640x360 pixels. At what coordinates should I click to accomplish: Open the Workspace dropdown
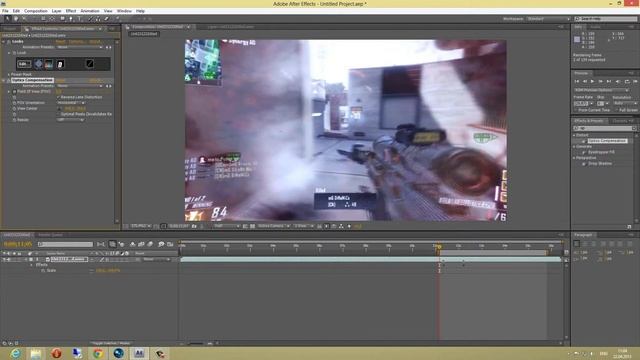tap(548, 19)
